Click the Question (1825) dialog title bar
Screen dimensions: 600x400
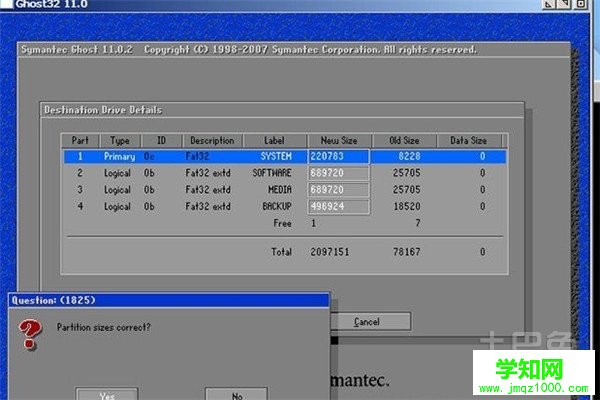coord(169,300)
